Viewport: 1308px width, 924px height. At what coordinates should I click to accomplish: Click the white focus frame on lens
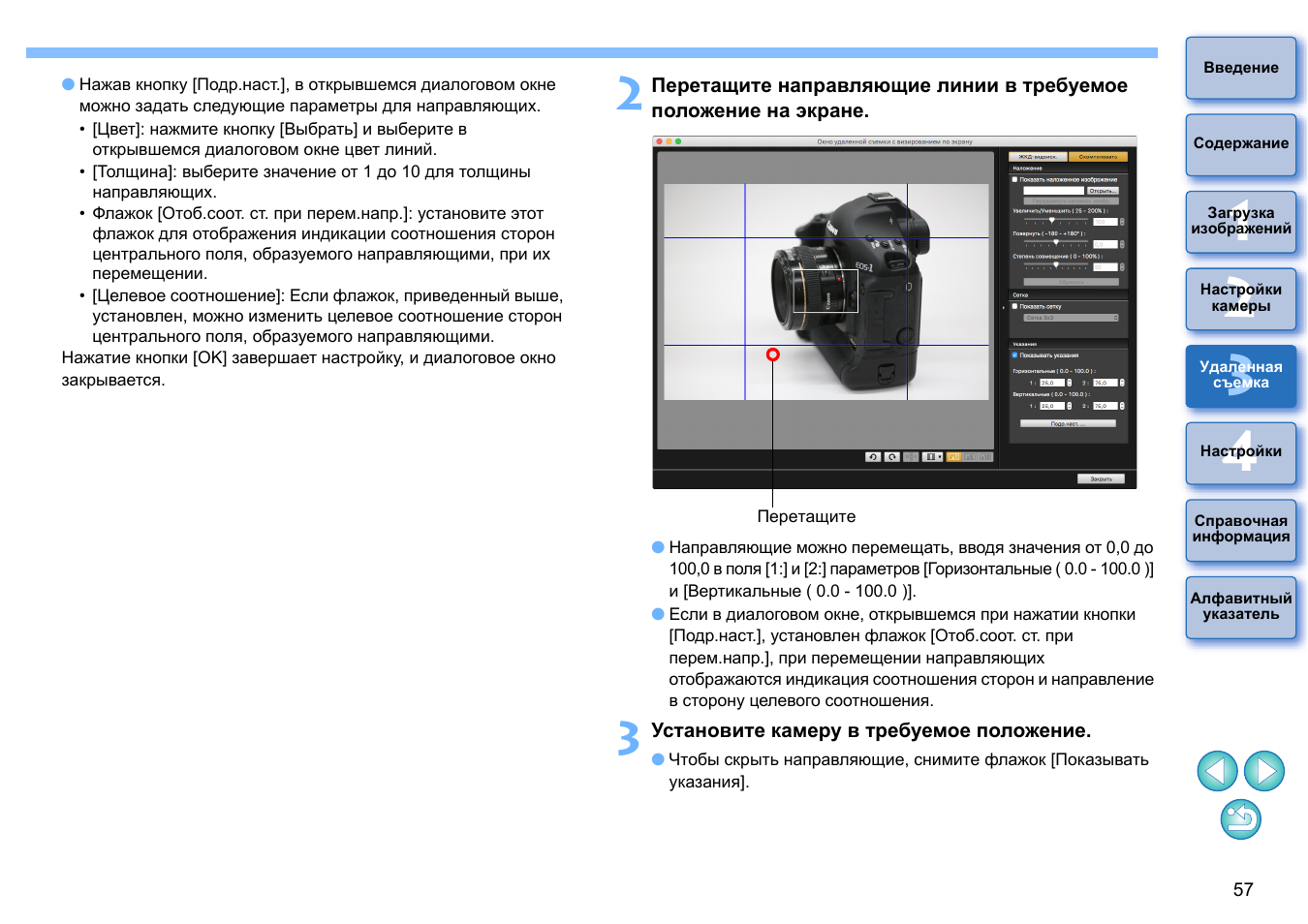tap(825, 291)
